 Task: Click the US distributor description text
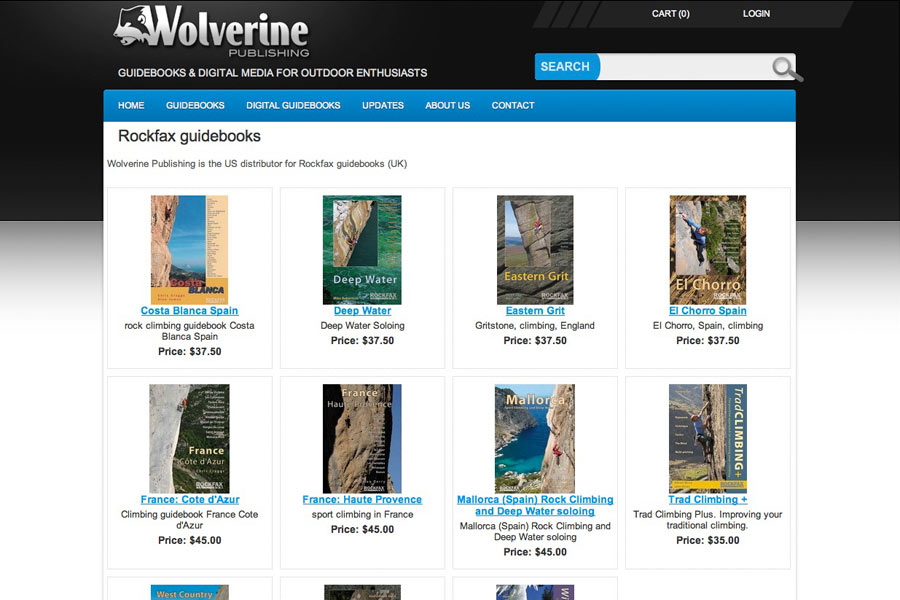(x=257, y=164)
